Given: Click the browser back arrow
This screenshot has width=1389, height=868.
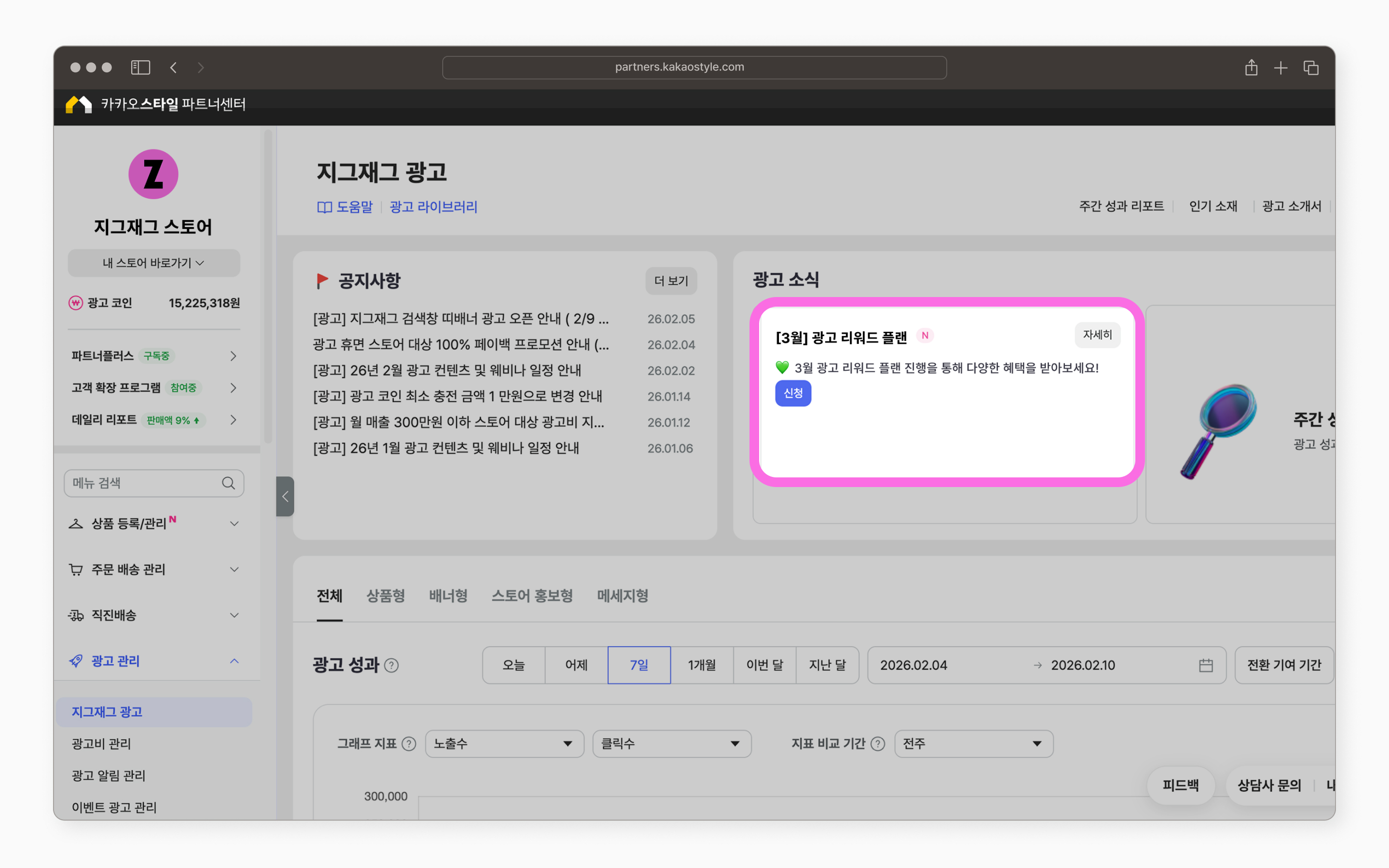Looking at the screenshot, I should (x=173, y=68).
